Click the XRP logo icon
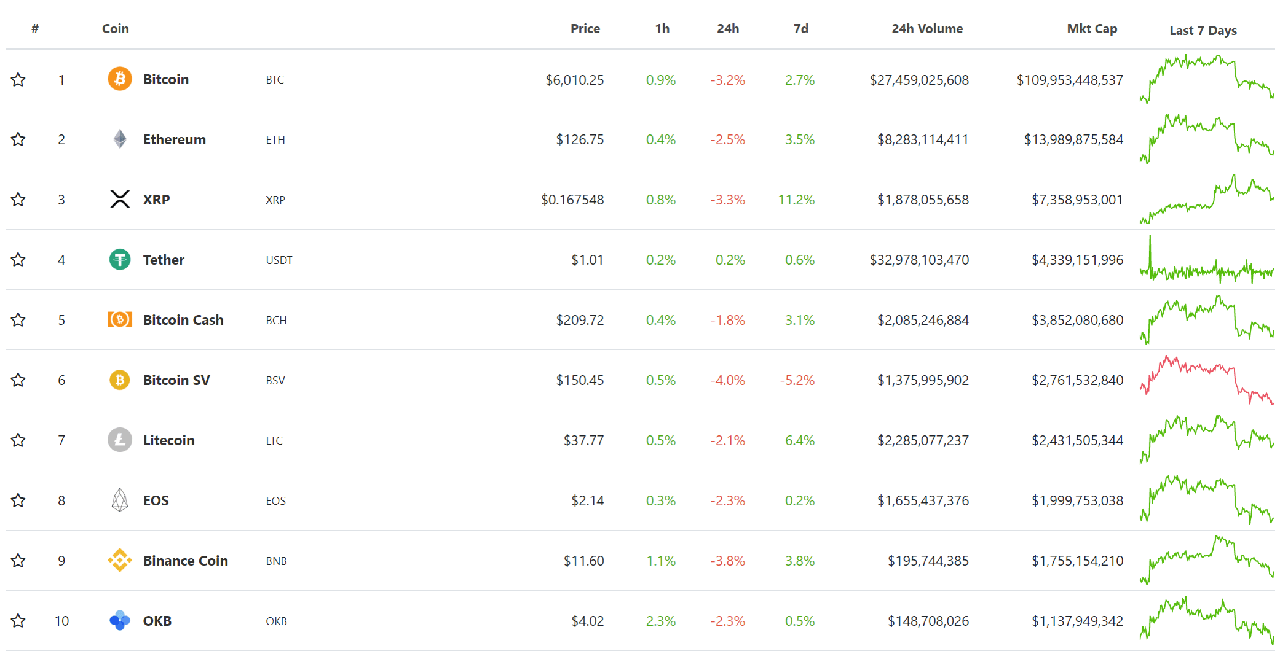1280x654 pixels. (120, 199)
